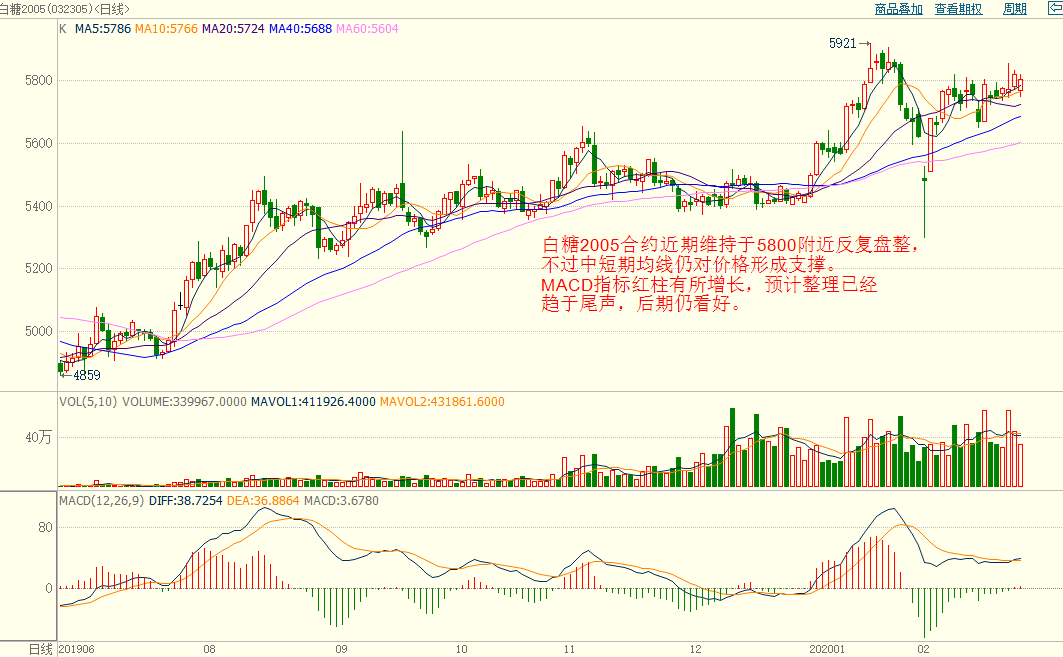Screen dimensions: 1063x657
Task: Open the MACD(12,26,9) indicator label
Action: (101, 500)
